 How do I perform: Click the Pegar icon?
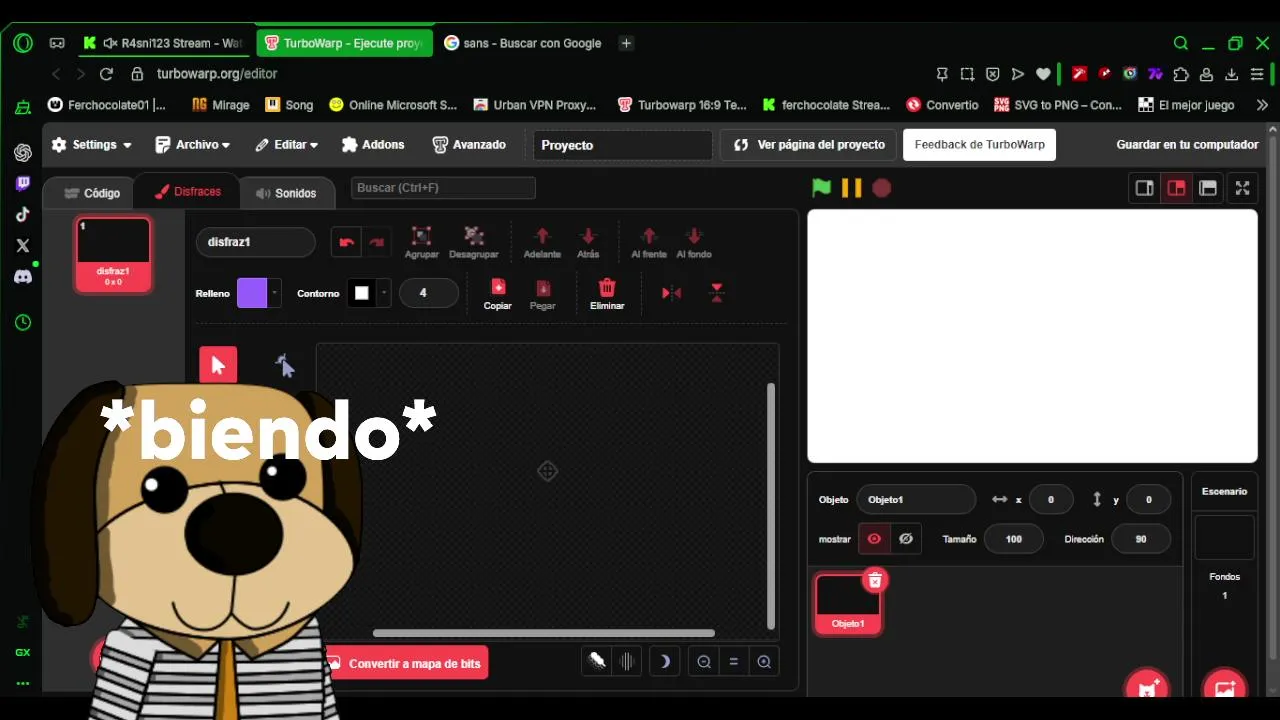point(542,287)
